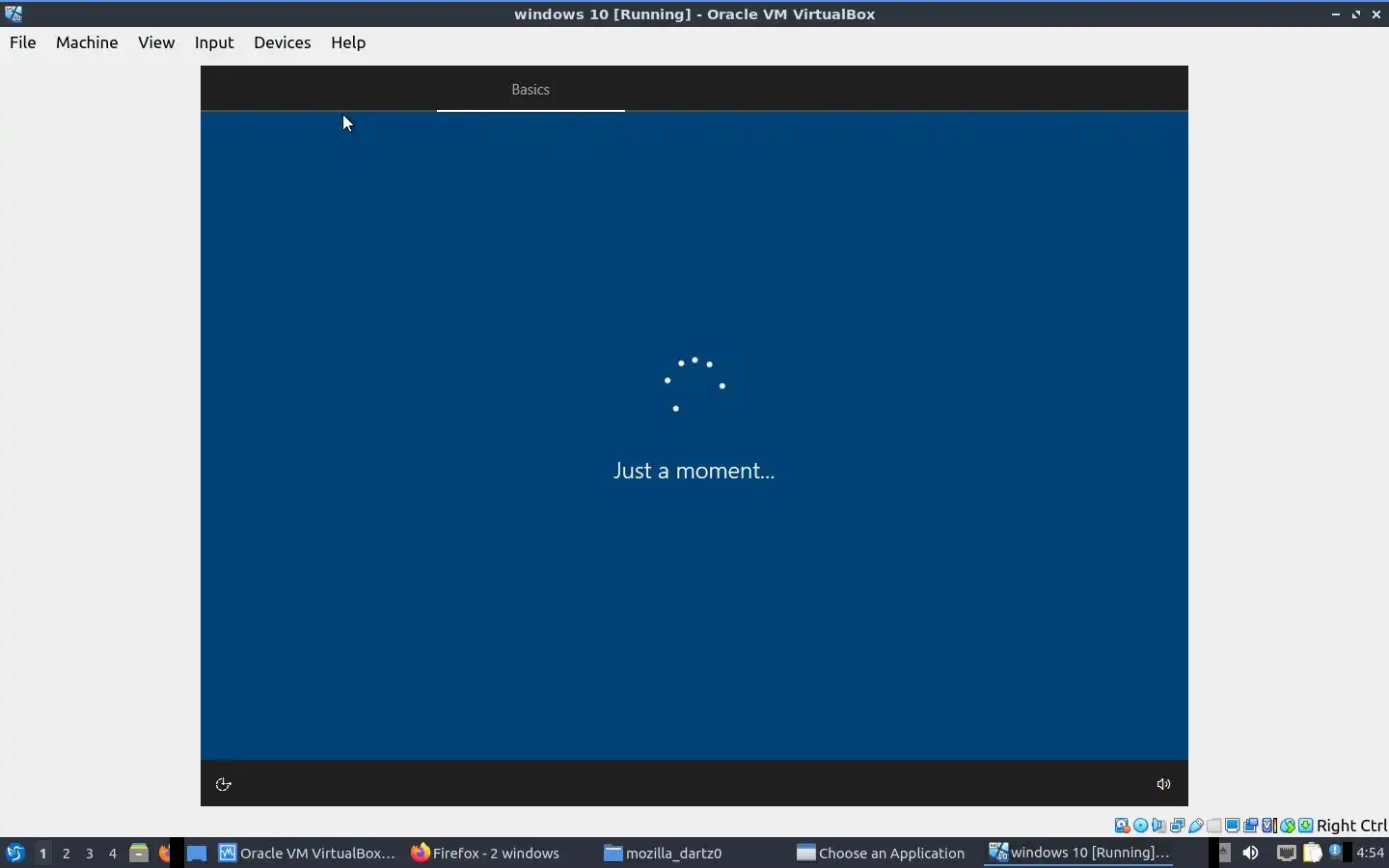Click the Right Ctrl host key label
The height and width of the screenshot is (868, 1389).
pyautogui.click(x=1351, y=826)
